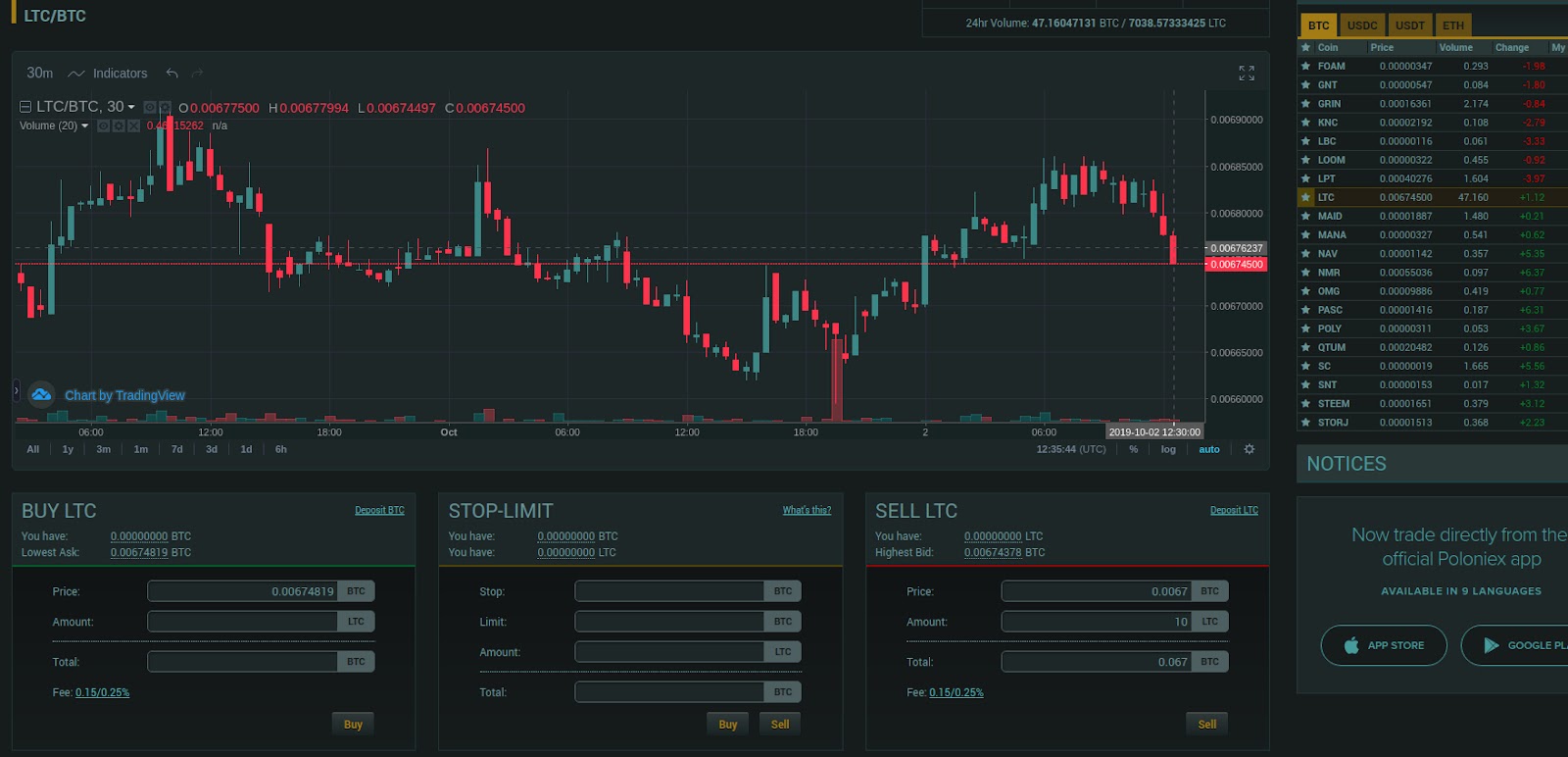Open the Deposit BTC link

pos(379,510)
